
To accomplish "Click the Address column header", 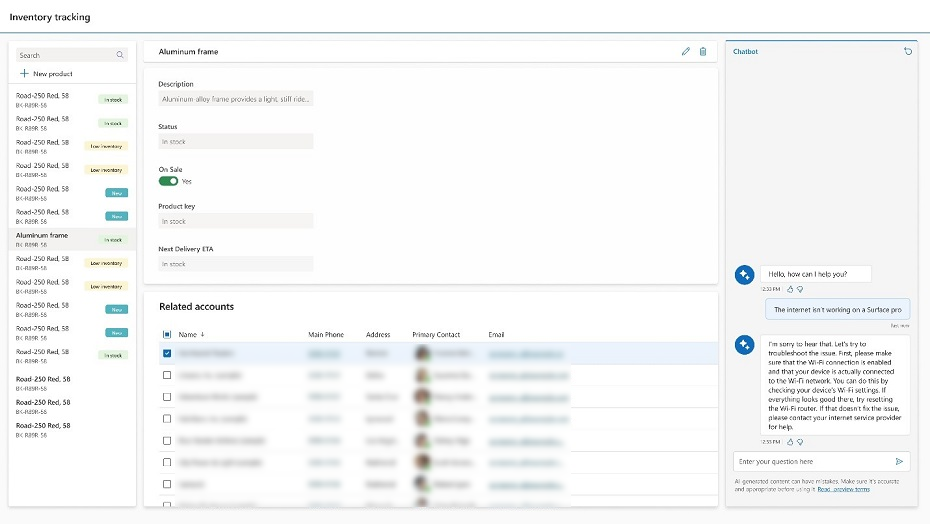I will pyautogui.click(x=378, y=335).
